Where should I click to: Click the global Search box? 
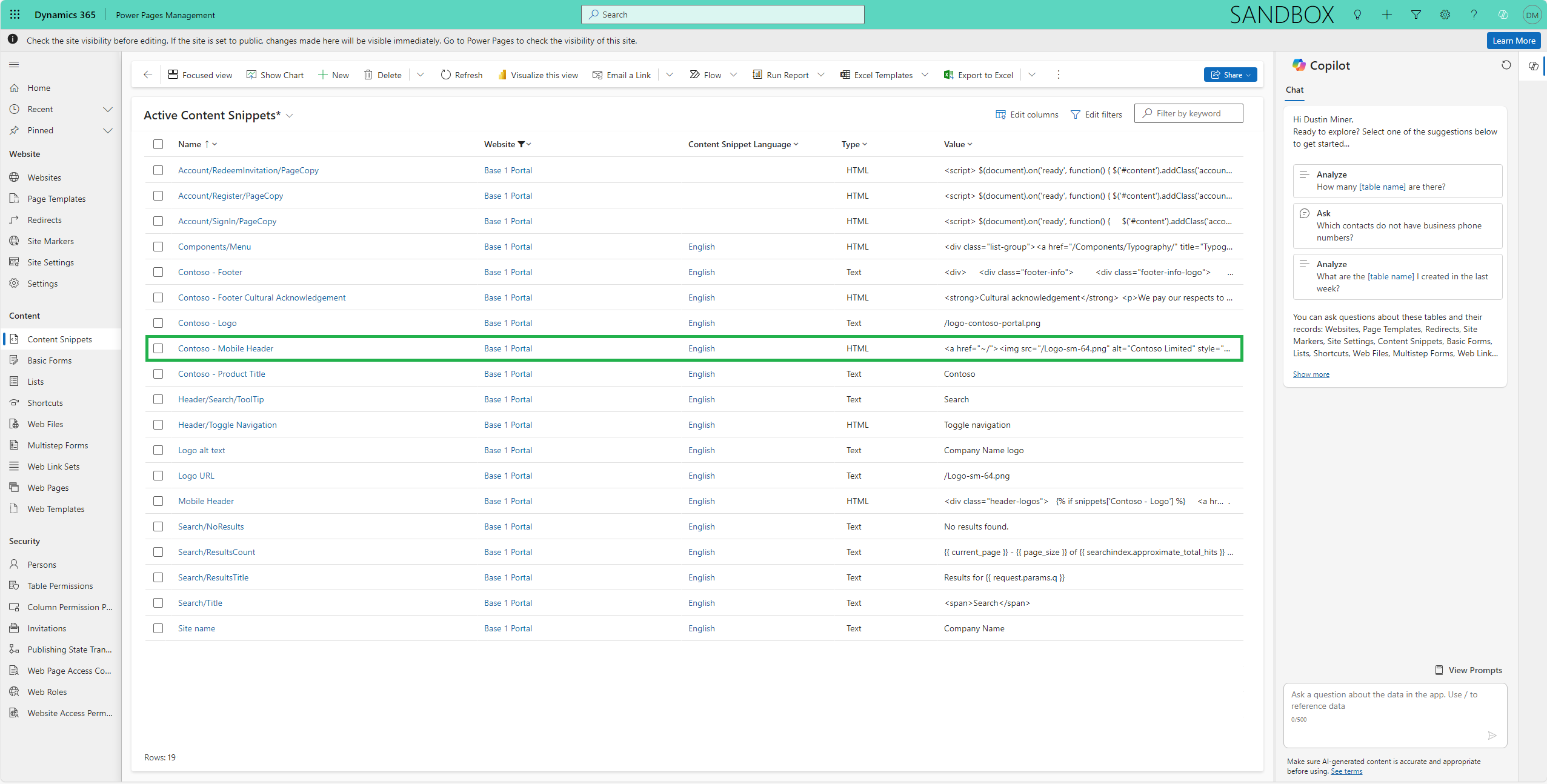(722, 15)
